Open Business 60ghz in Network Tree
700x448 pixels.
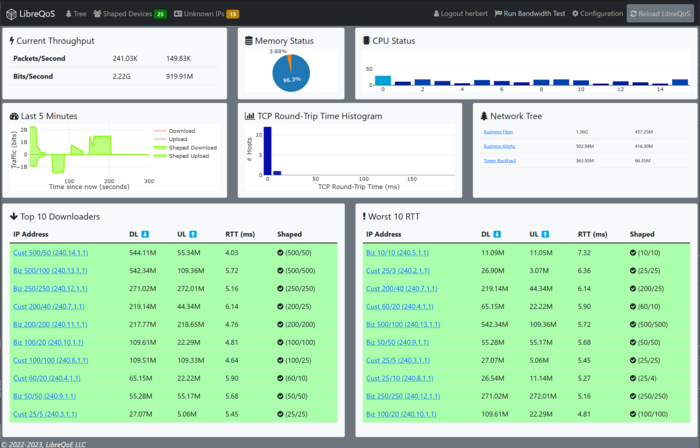click(500, 146)
